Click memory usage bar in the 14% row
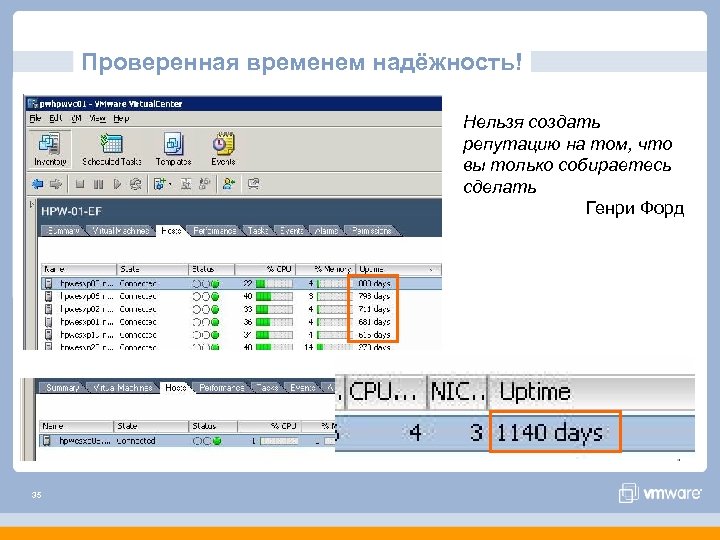720x540 pixels. click(x=334, y=347)
